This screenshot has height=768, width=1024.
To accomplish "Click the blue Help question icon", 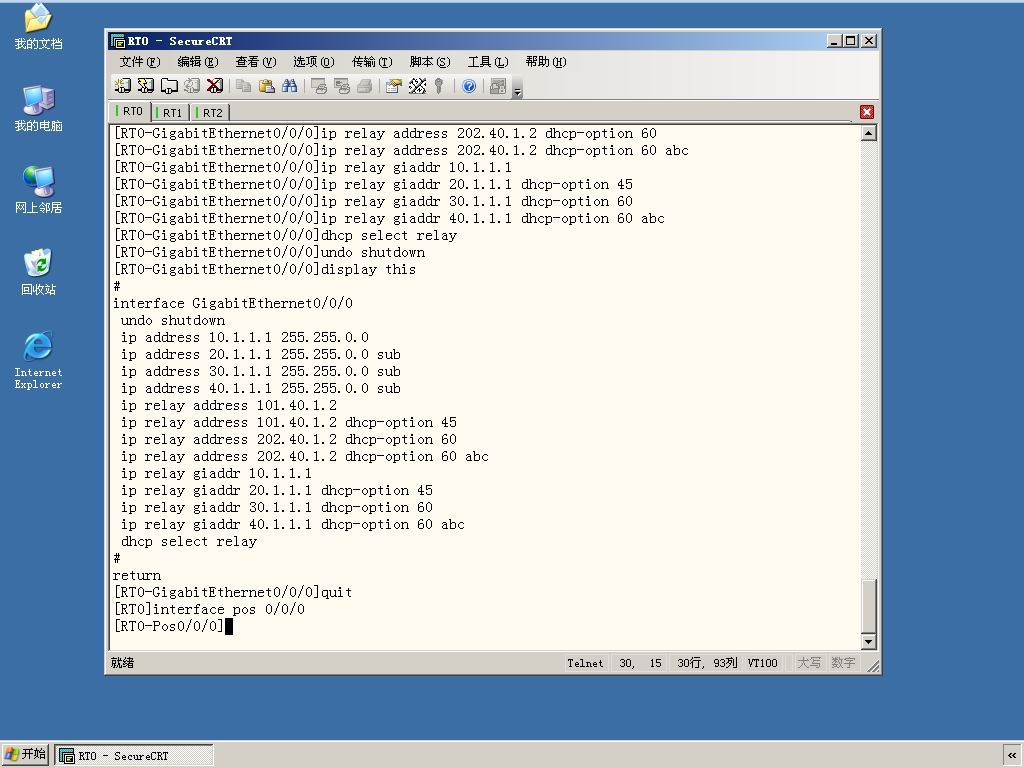I will coord(469,86).
